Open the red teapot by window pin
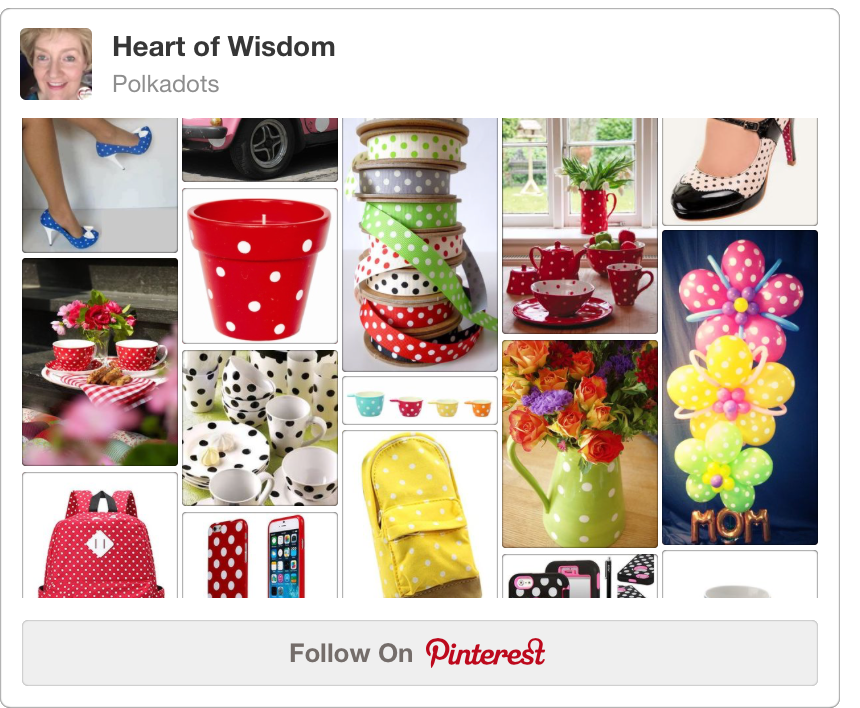Image resolution: width=860 pixels, height=708 pixels. pyautogui.click(x=580, y=225)
